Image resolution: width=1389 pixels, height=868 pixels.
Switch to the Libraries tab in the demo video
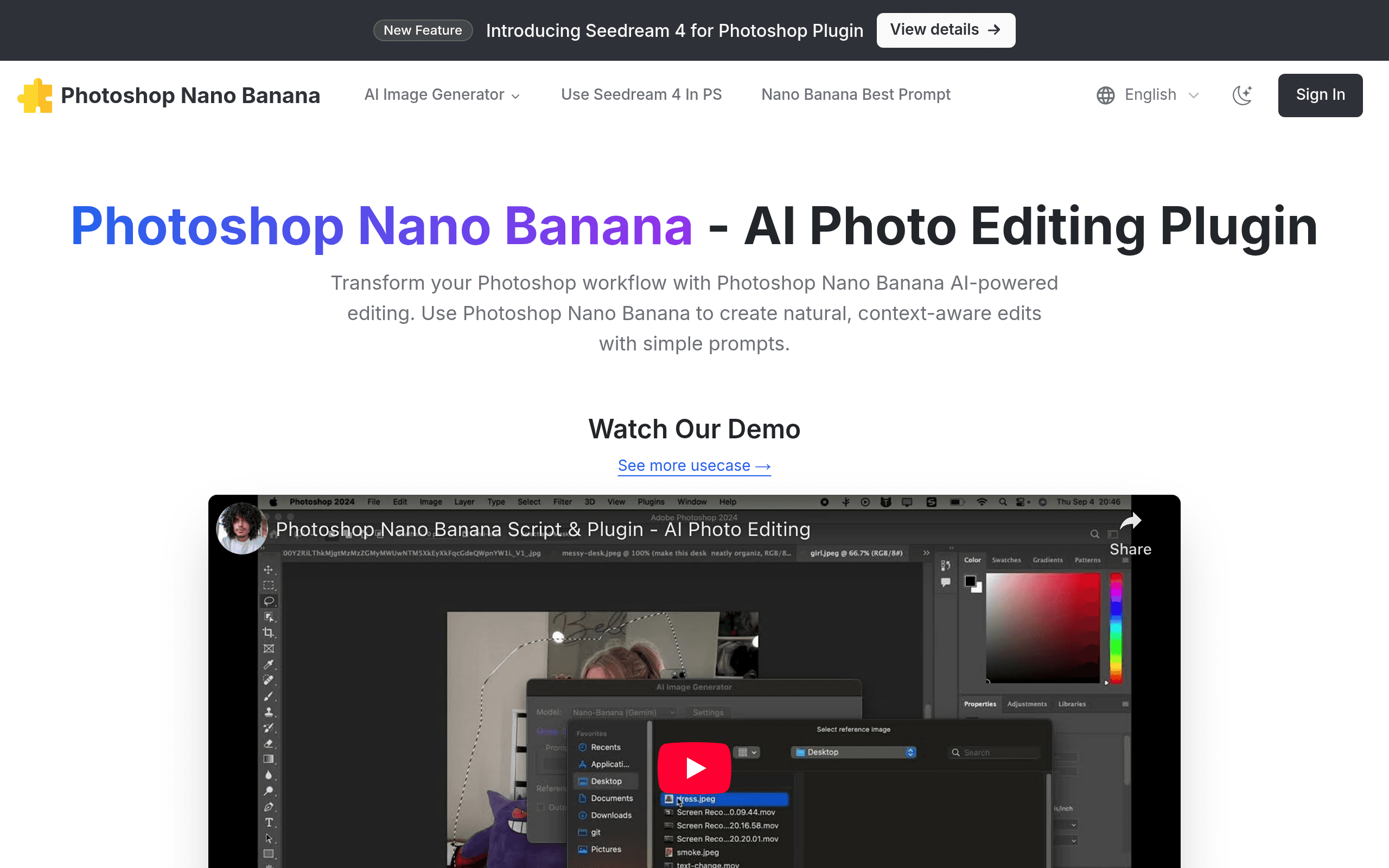[x=1072, y=704]
